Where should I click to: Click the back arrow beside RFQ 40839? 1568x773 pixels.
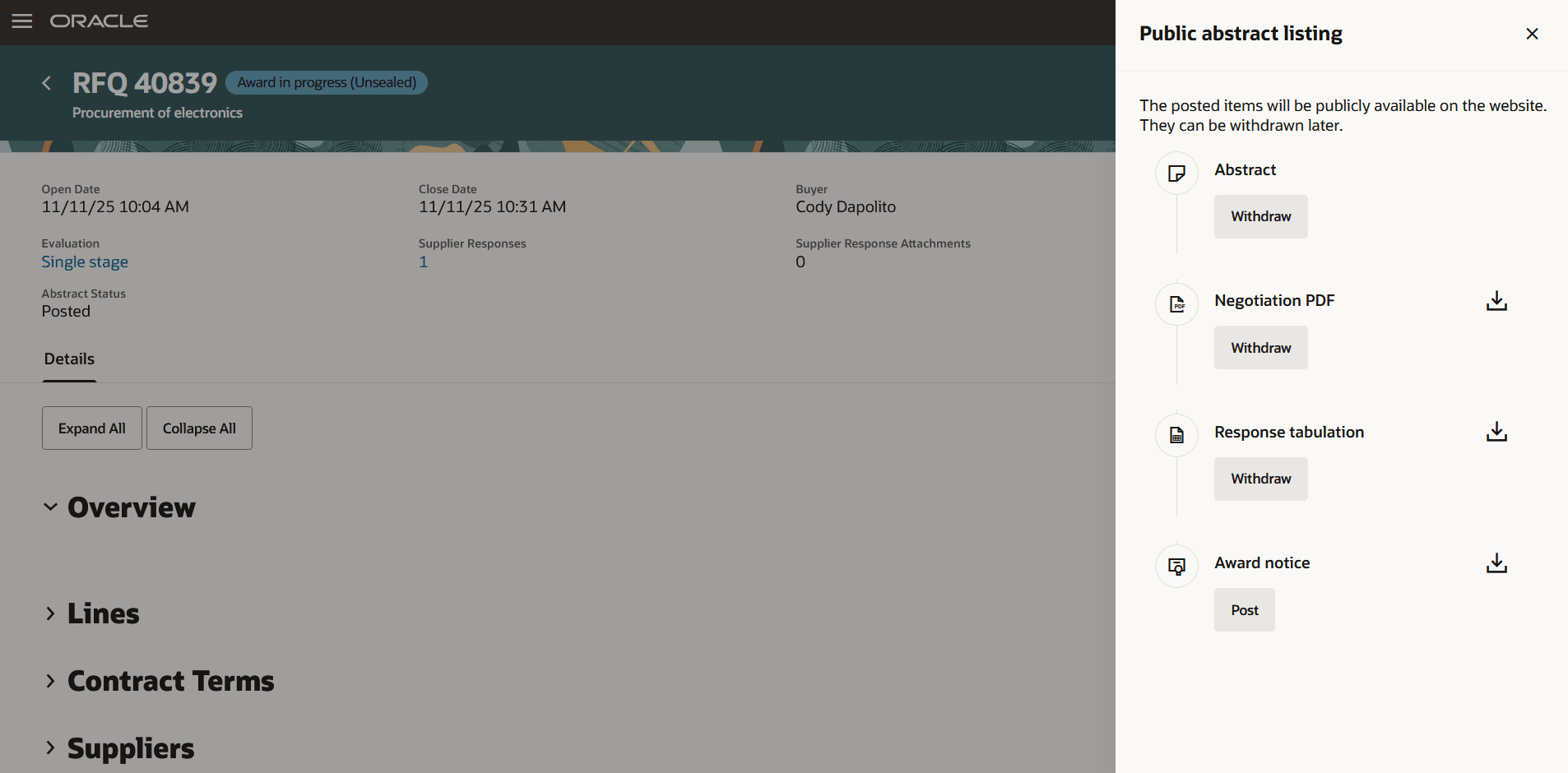46,82
